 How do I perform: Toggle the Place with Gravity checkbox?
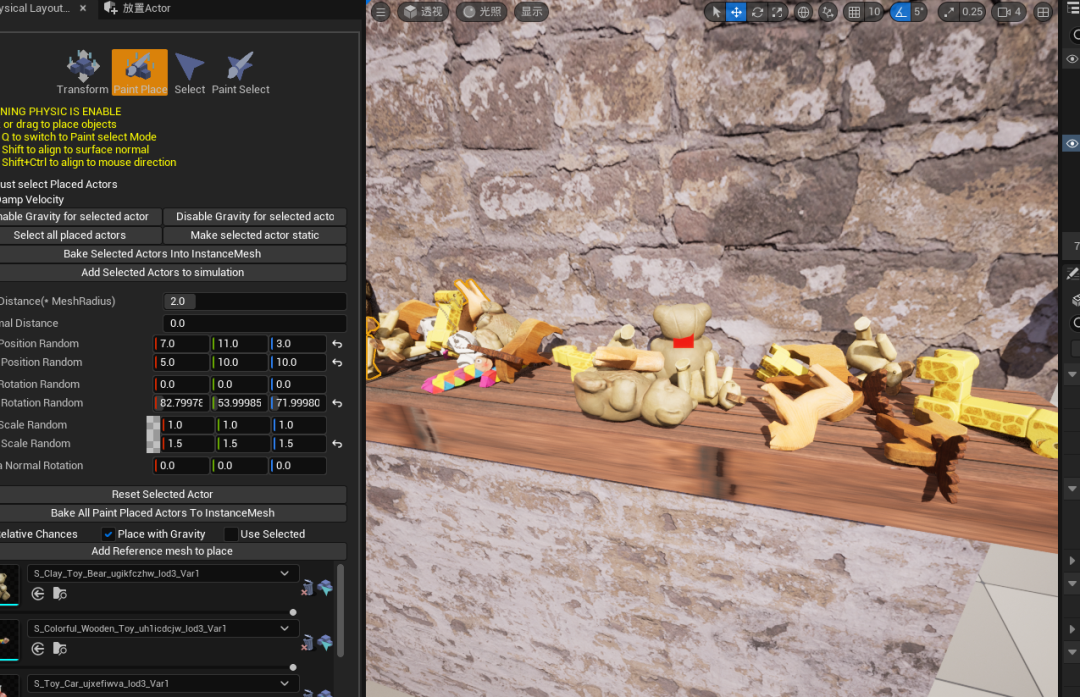[109, 534]
